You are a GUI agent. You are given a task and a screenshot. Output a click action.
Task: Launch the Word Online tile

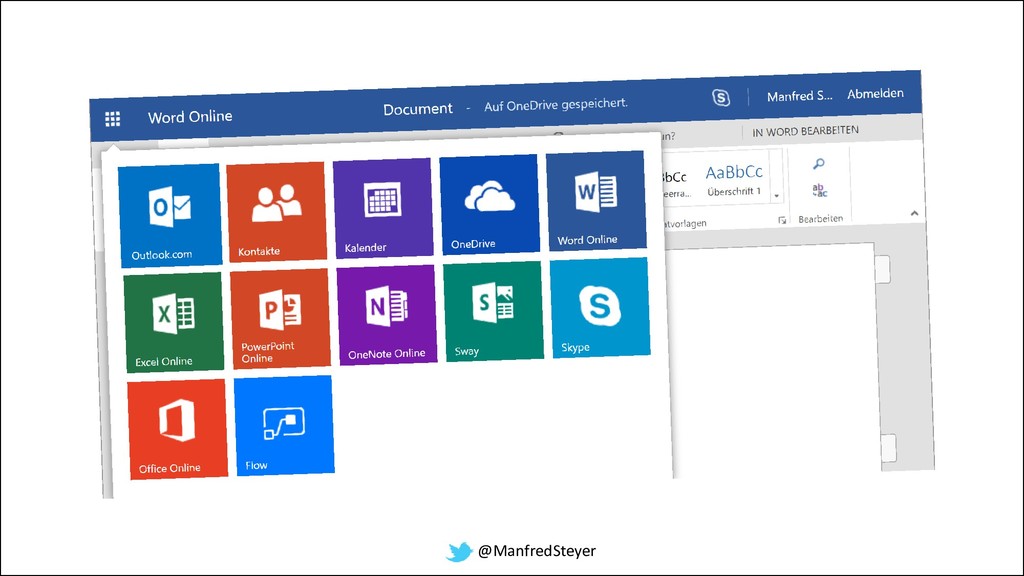[596, 200]
